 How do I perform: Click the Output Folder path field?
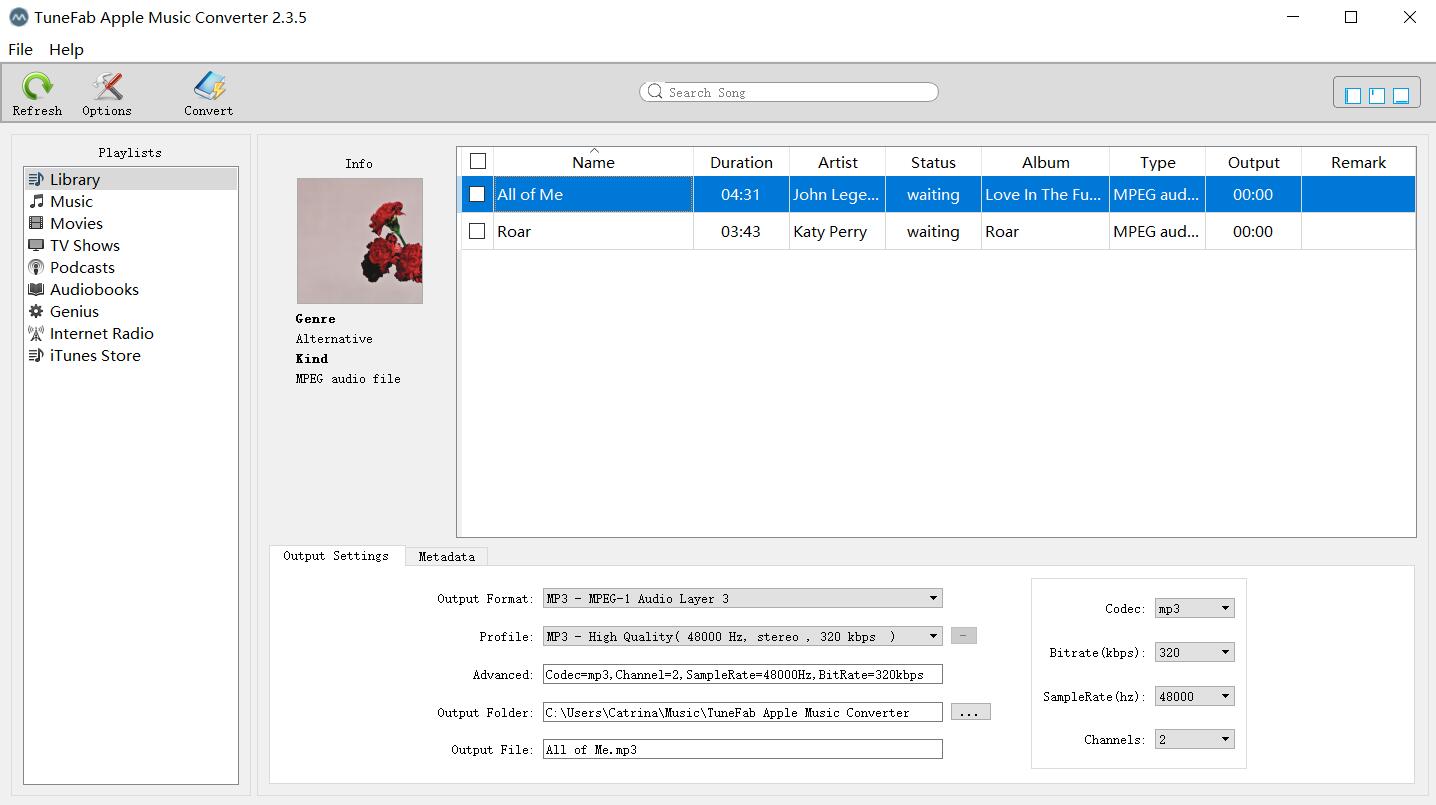(742, 712)
